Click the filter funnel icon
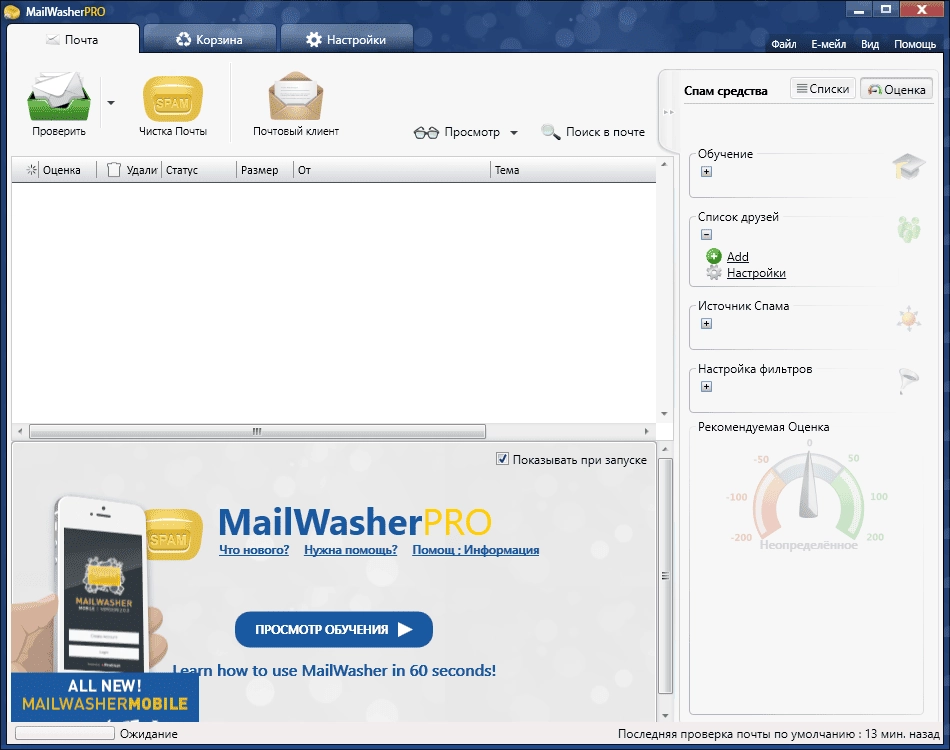950x750 pixels. [908, 381]
